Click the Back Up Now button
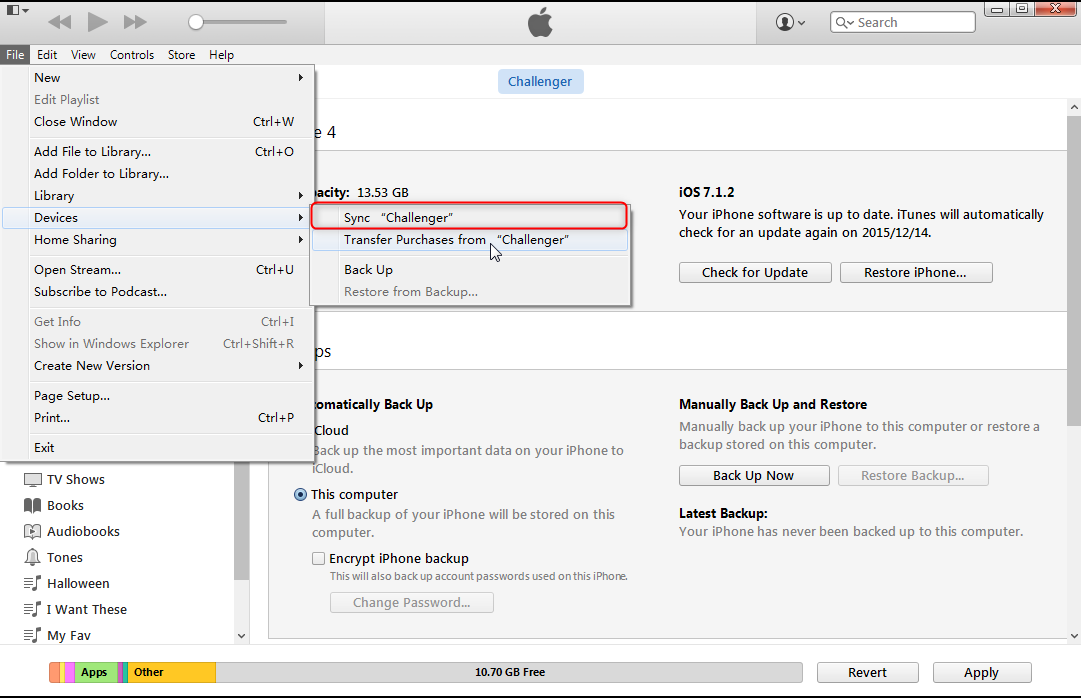This screenshot has height=698, width=1081. 753,476
